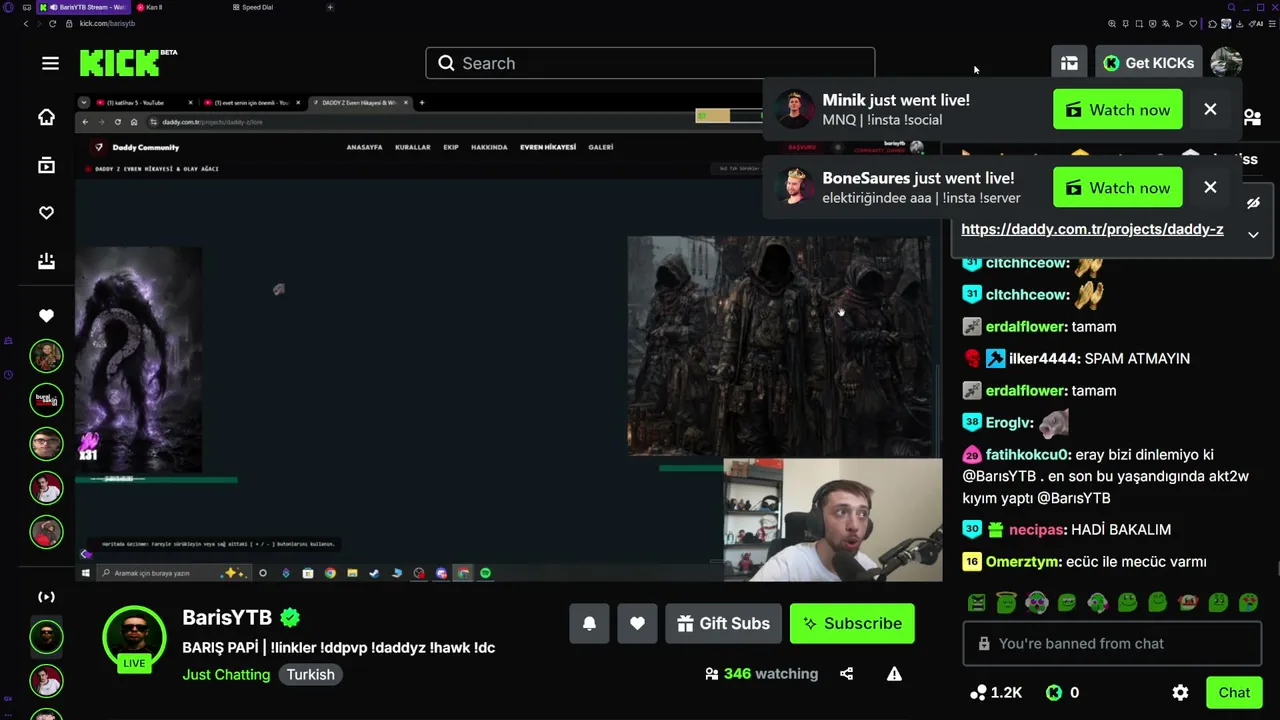Open the Kick hamburger menu
Image resolution: width=1280 pixels, height=720 pixels.
click(x=50, y=63)
